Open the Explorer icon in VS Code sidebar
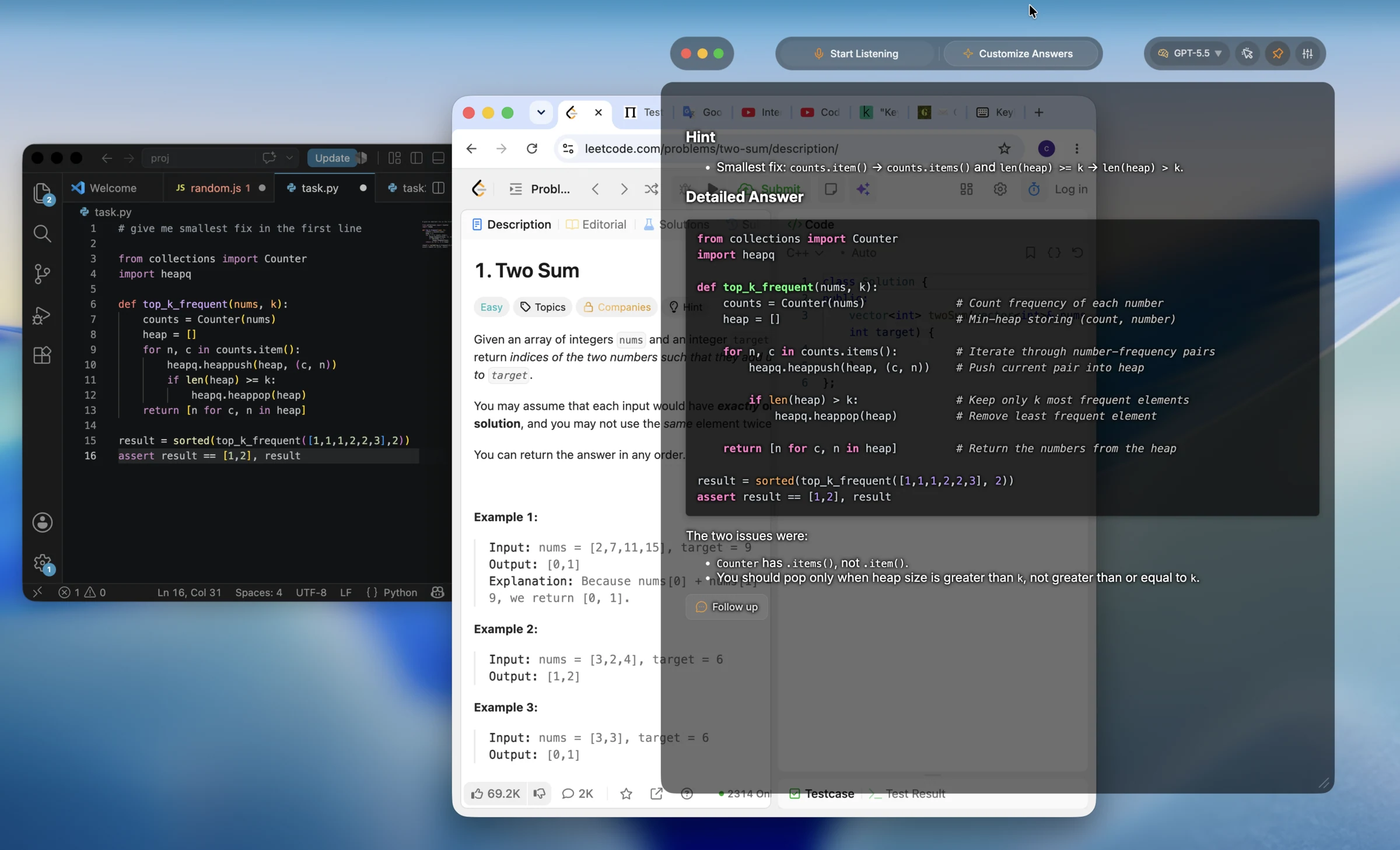The image size is (1400, 850). coord(42,193)
